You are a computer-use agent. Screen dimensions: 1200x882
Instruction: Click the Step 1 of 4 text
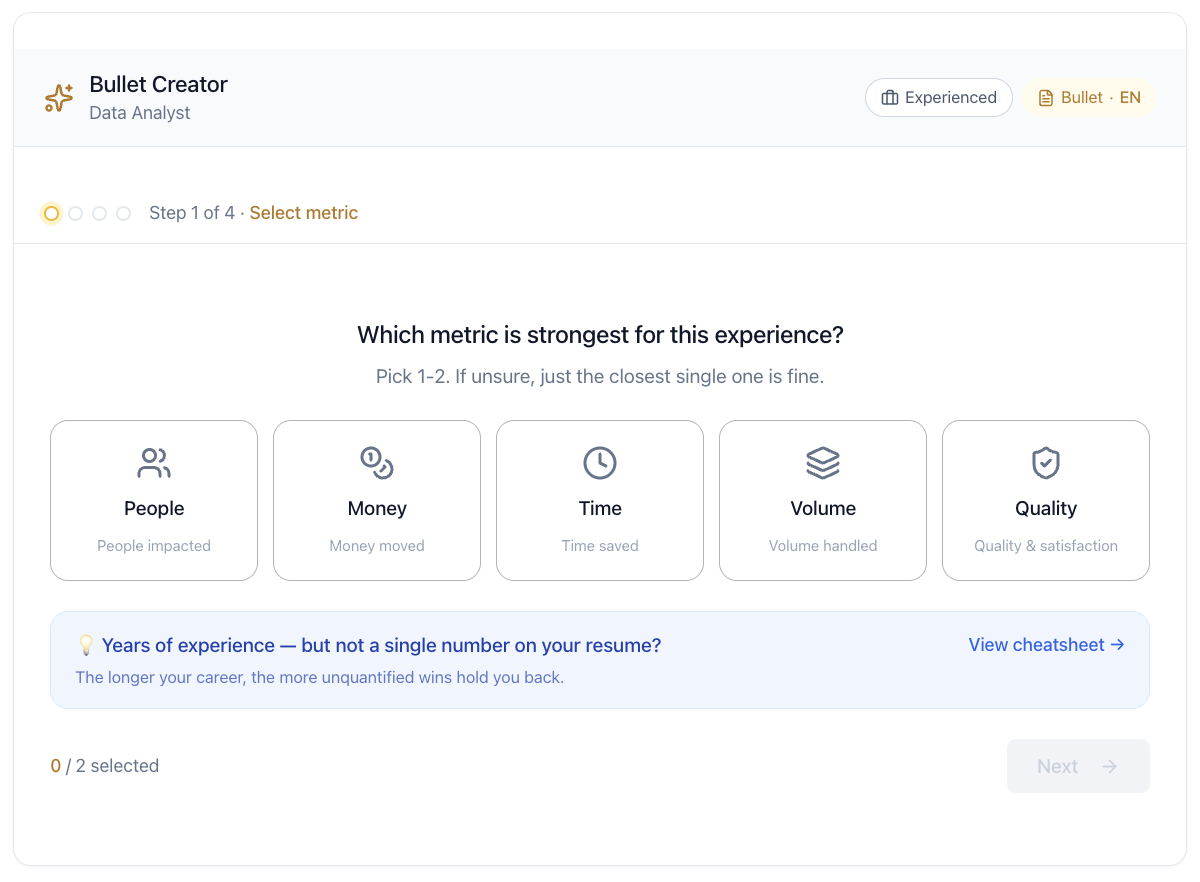(x=192, y=213)
